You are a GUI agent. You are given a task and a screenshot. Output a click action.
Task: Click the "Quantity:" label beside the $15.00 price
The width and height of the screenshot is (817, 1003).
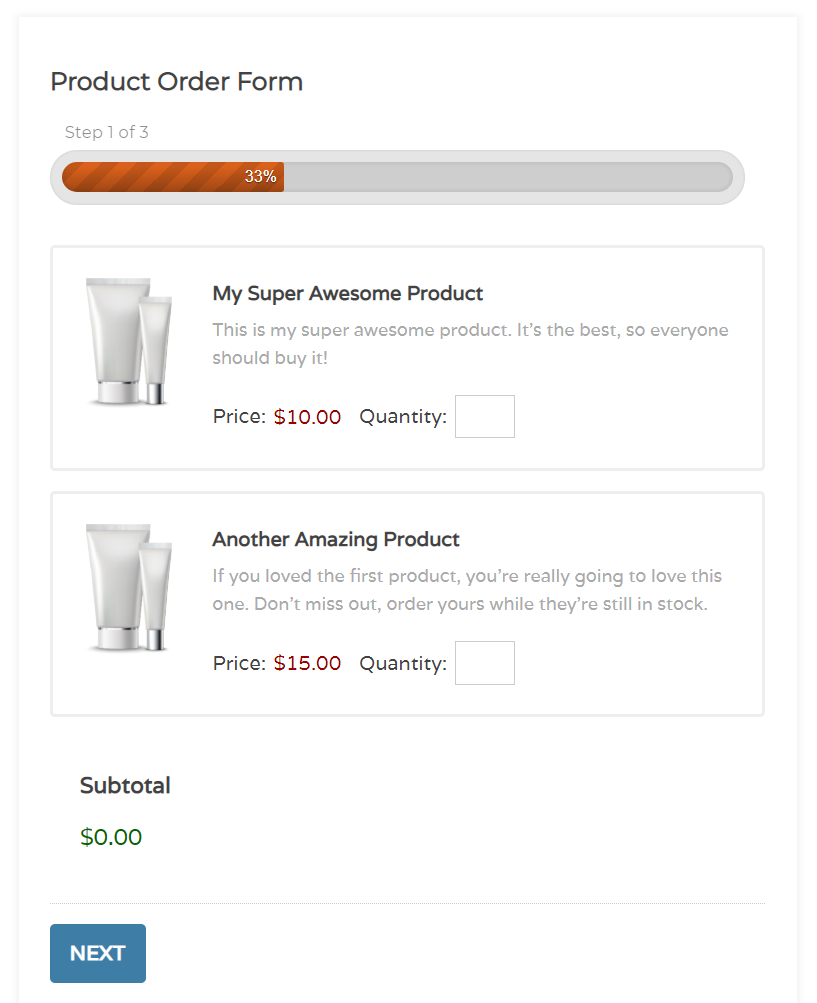point(403,663)
